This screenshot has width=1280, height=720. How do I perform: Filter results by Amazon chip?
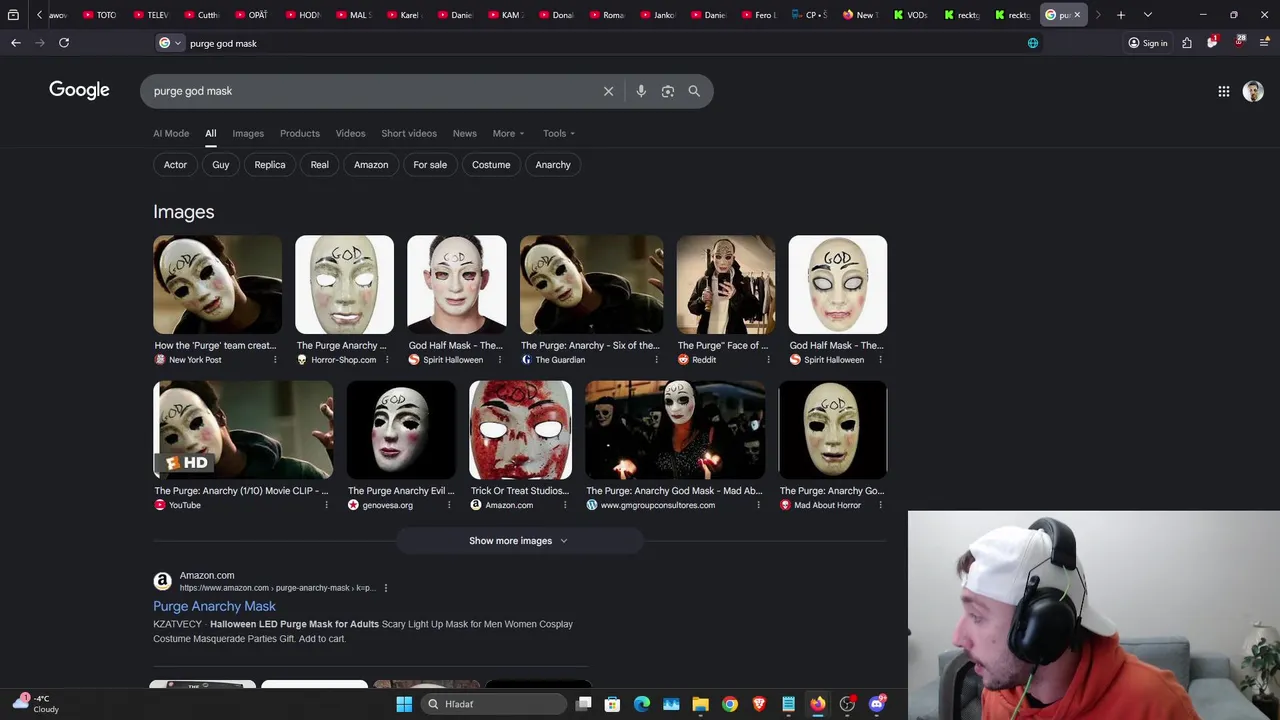pyautogui.click(x=371, y=165)
